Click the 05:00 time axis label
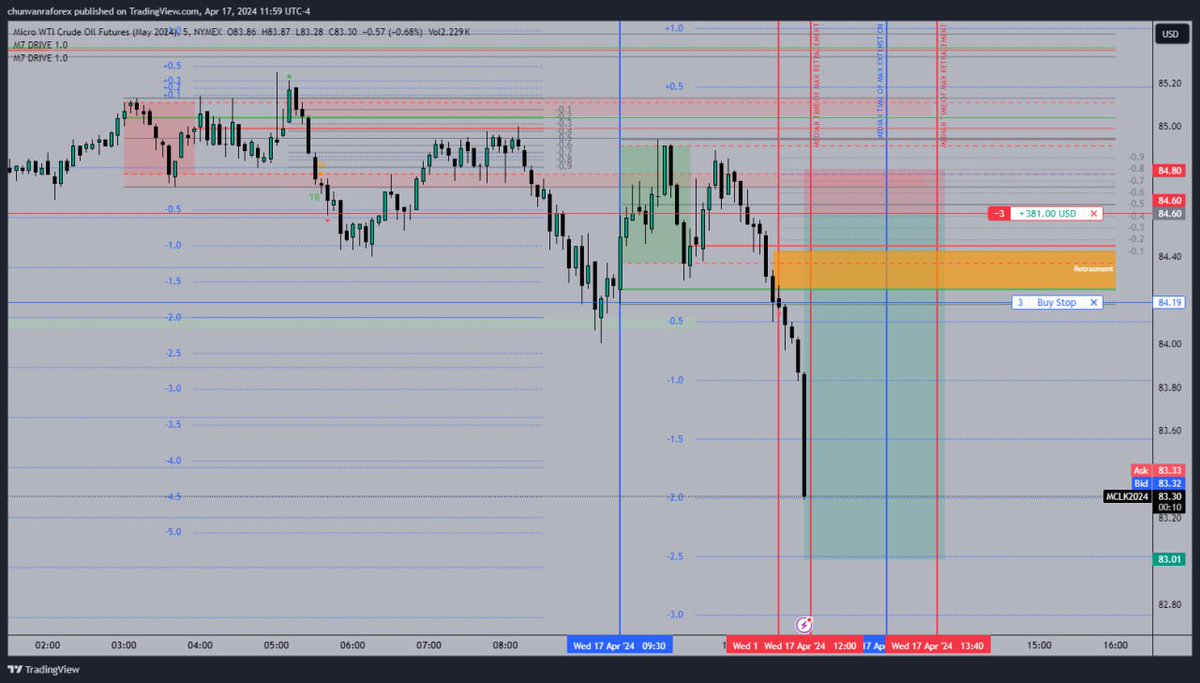This screenshot has height=683, width=1200. (x=276, y=646)
